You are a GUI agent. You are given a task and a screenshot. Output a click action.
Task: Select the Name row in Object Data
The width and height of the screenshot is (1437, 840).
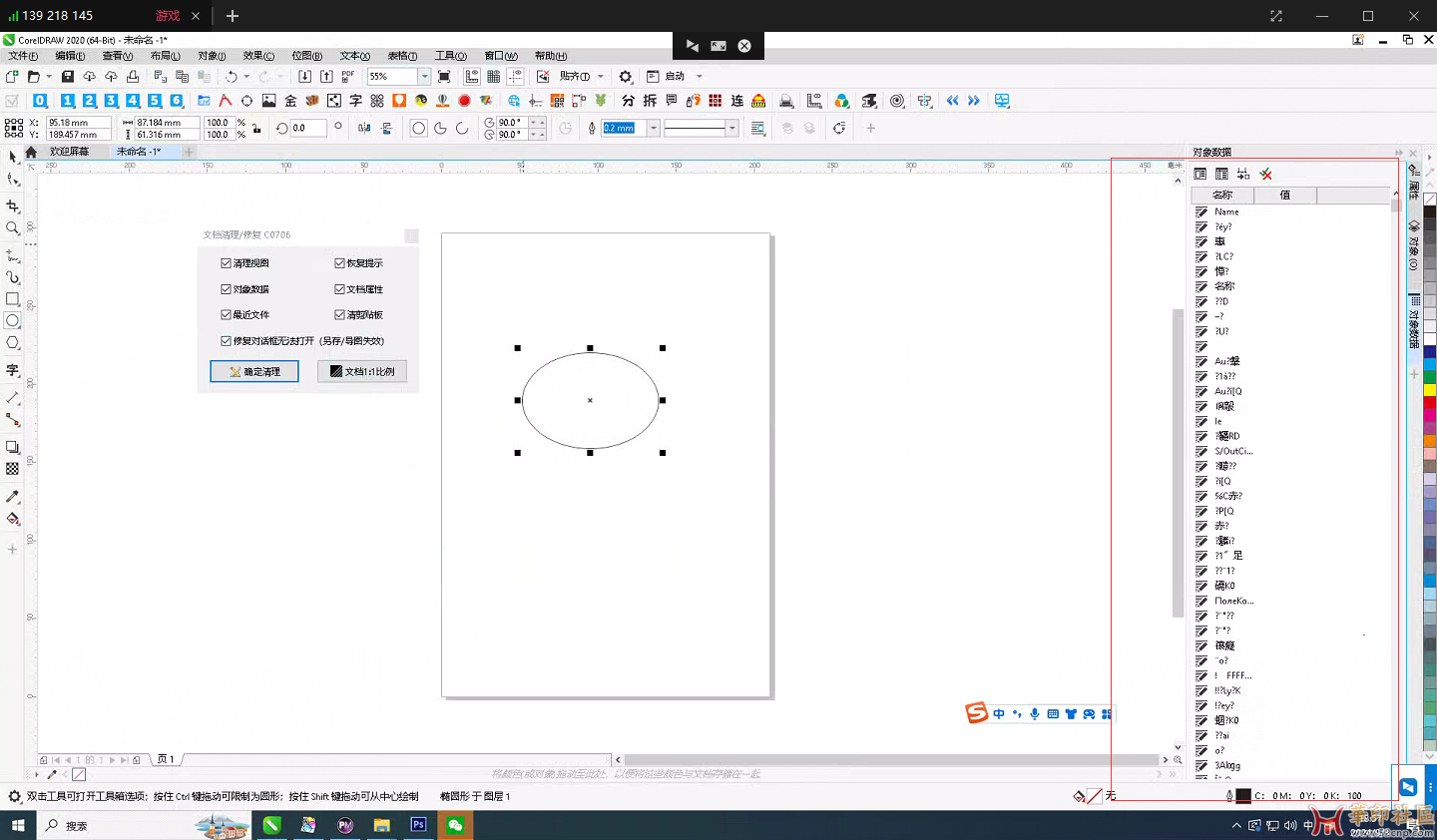pos(1291,211)
